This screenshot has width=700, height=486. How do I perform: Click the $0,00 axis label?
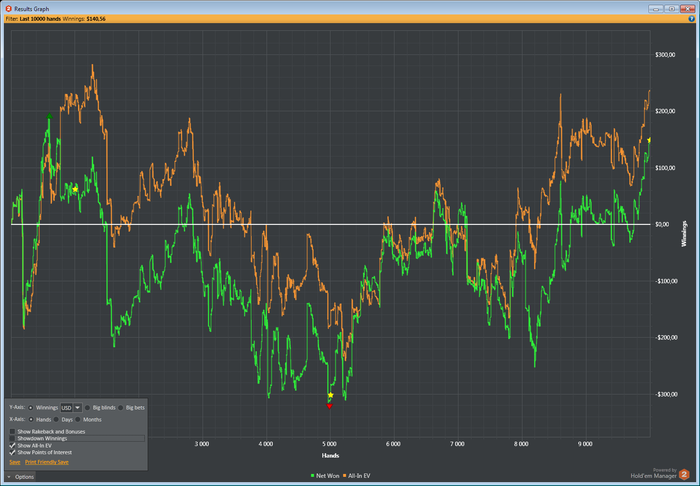662,224
